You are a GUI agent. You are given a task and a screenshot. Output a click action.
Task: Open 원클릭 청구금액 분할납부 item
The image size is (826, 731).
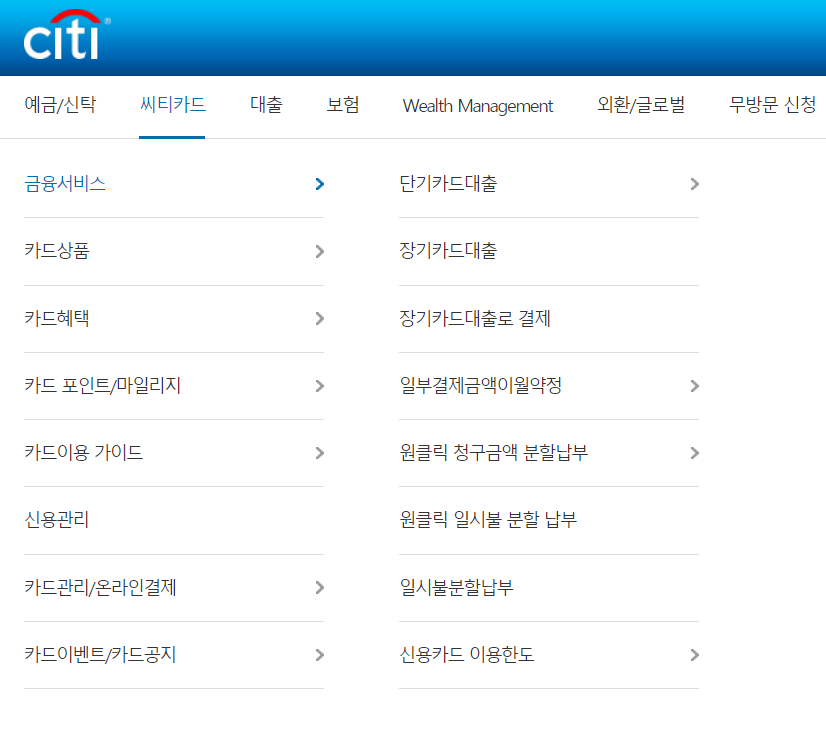point(494,452)
